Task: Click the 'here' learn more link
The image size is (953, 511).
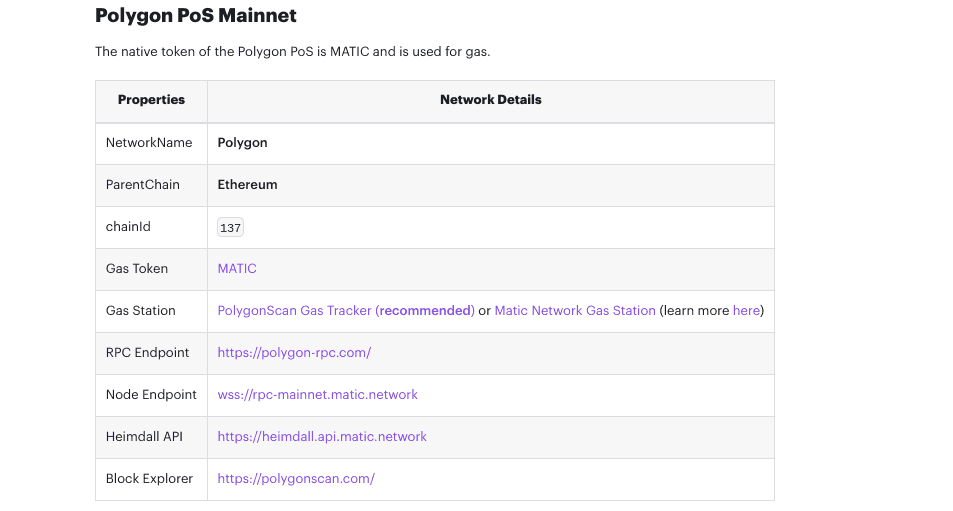Action: (746, 311)
